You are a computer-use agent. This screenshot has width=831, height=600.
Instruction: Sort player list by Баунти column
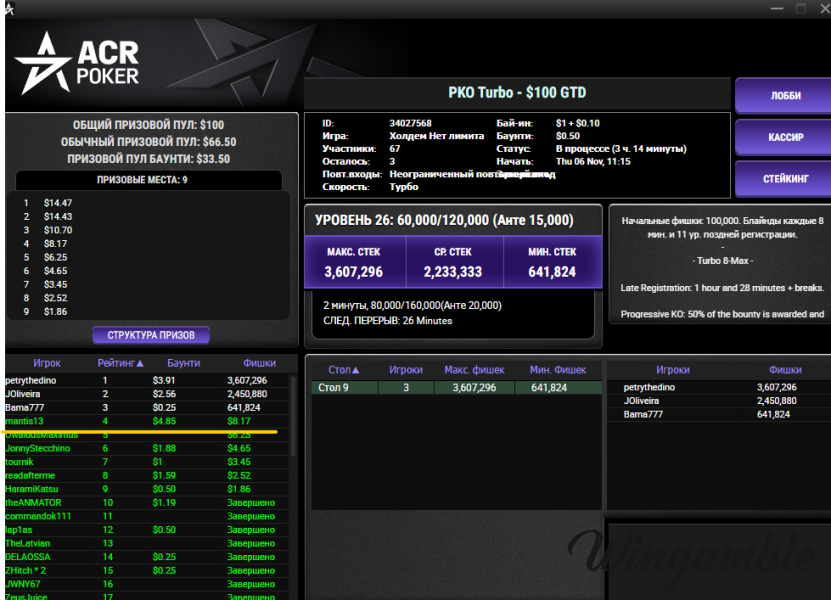183,364
